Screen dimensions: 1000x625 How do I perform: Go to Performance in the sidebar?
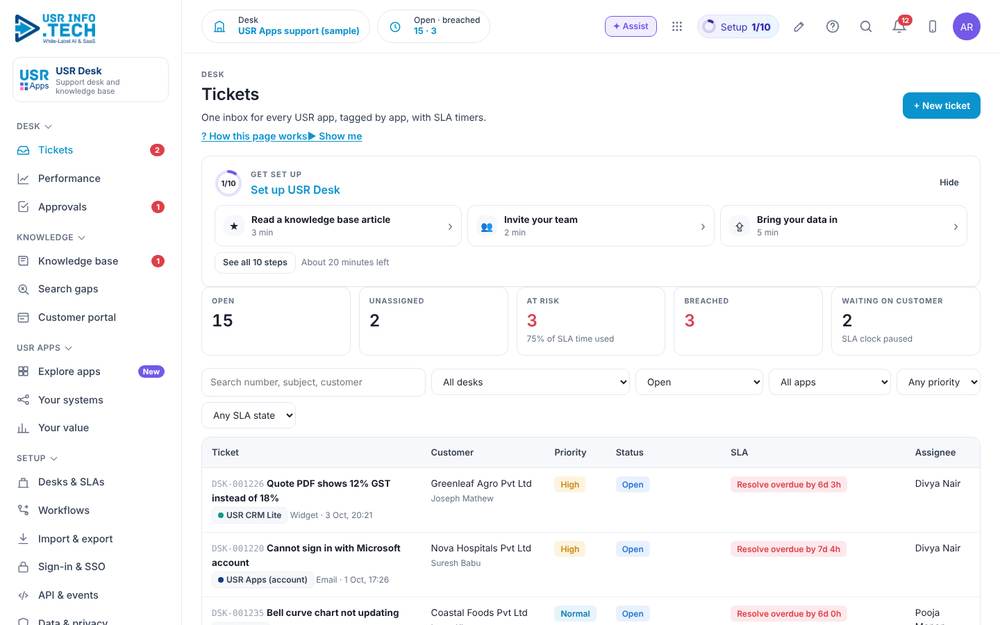pos(91,179)
